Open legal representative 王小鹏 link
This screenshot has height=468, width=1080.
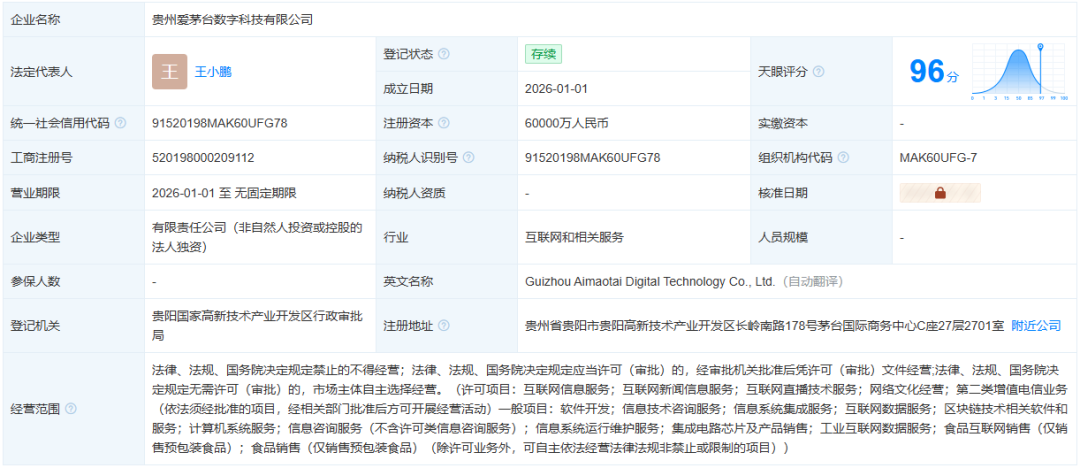coord(213,72)
